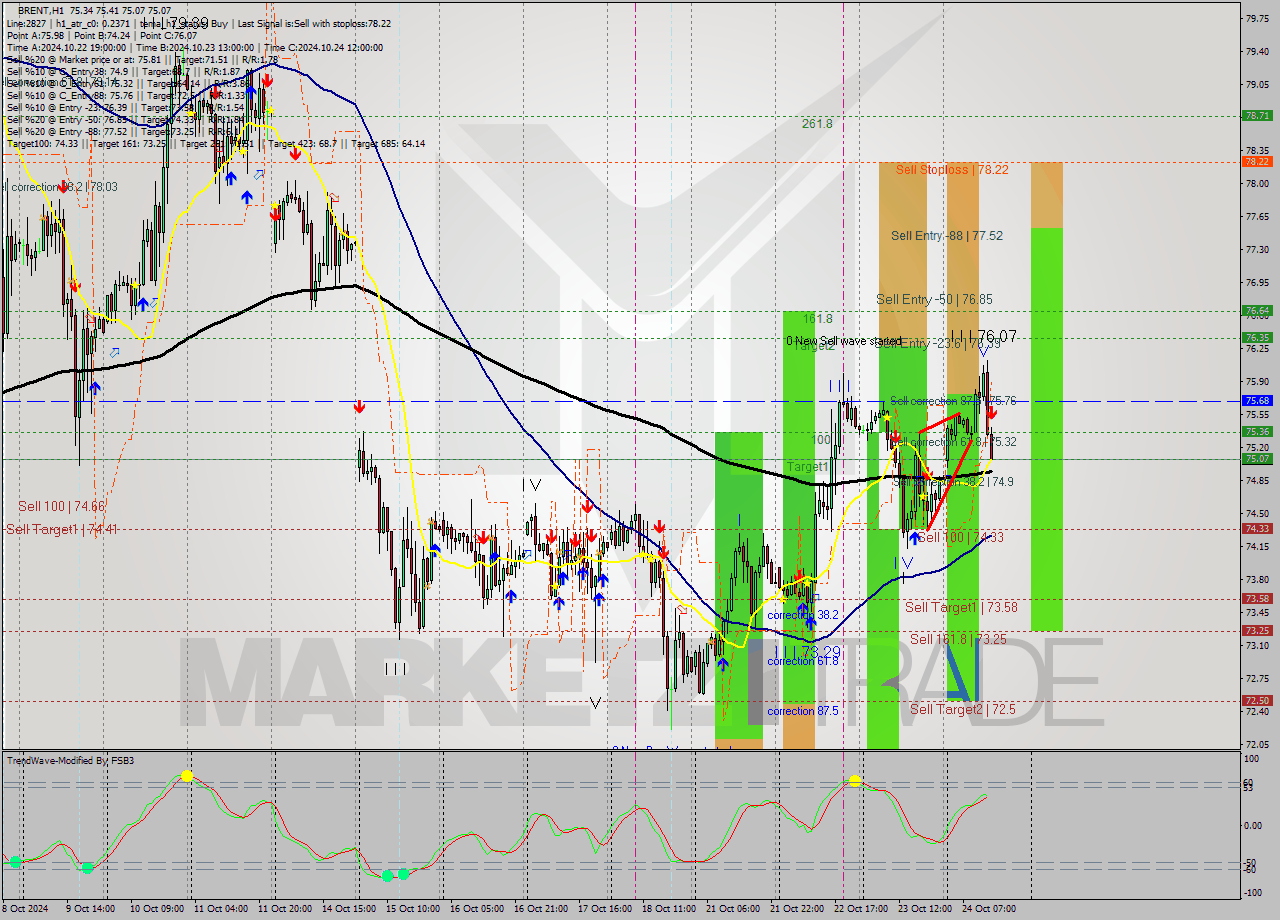The width and height of the screenshot is (1280, 920).
Task: Click the '16 Oct 21:00' time label
Action: pyautogui.click(x=541, y=909)
